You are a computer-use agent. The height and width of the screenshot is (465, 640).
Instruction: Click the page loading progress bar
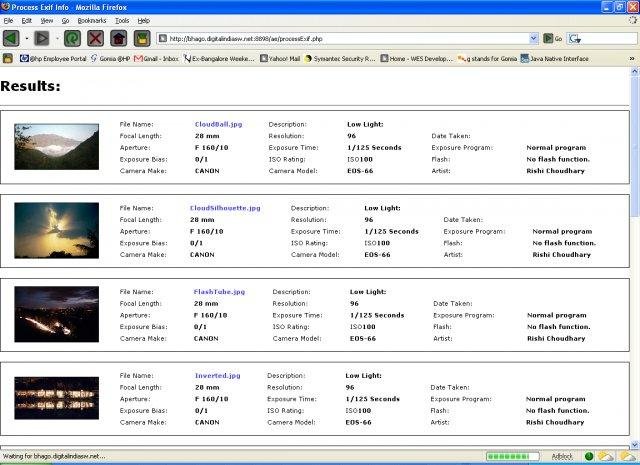pos(513,456)
